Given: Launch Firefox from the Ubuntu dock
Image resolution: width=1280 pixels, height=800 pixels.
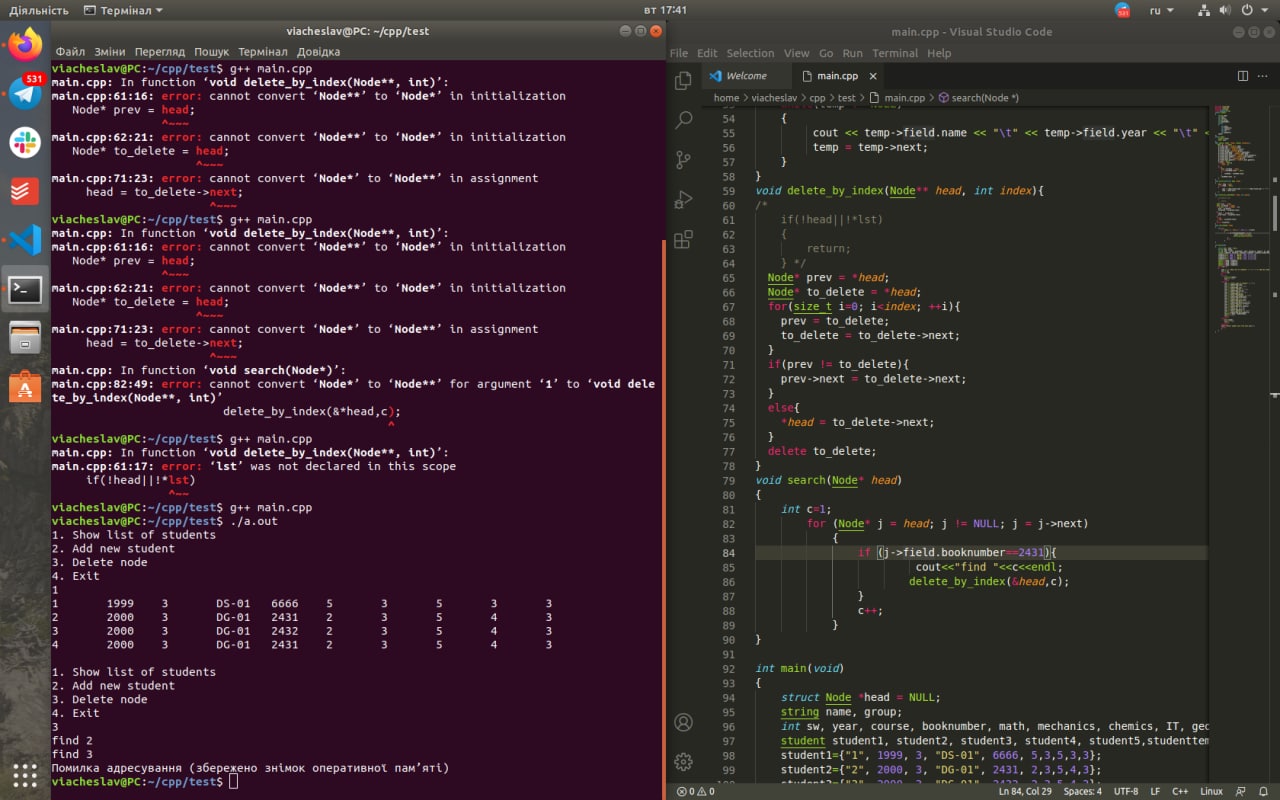Looking at the screenshot, I should (25, 44).
